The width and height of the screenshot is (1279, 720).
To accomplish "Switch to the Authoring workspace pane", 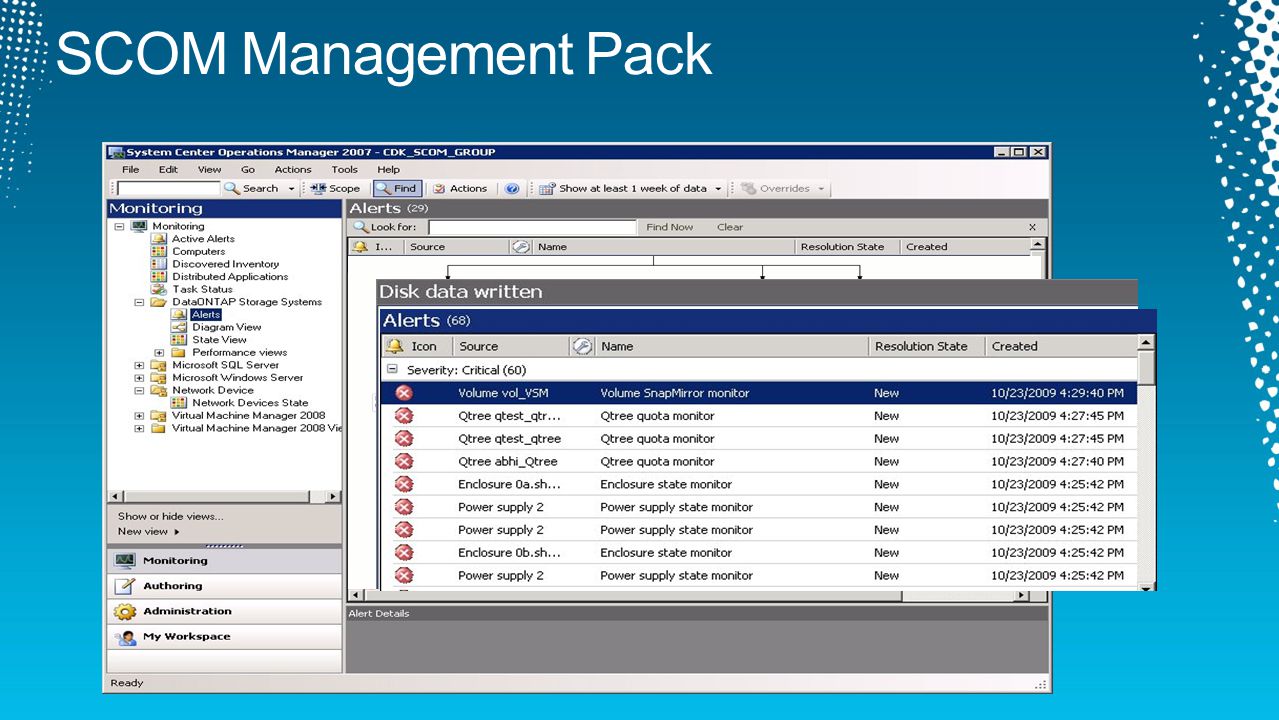I will click(224, 586).
